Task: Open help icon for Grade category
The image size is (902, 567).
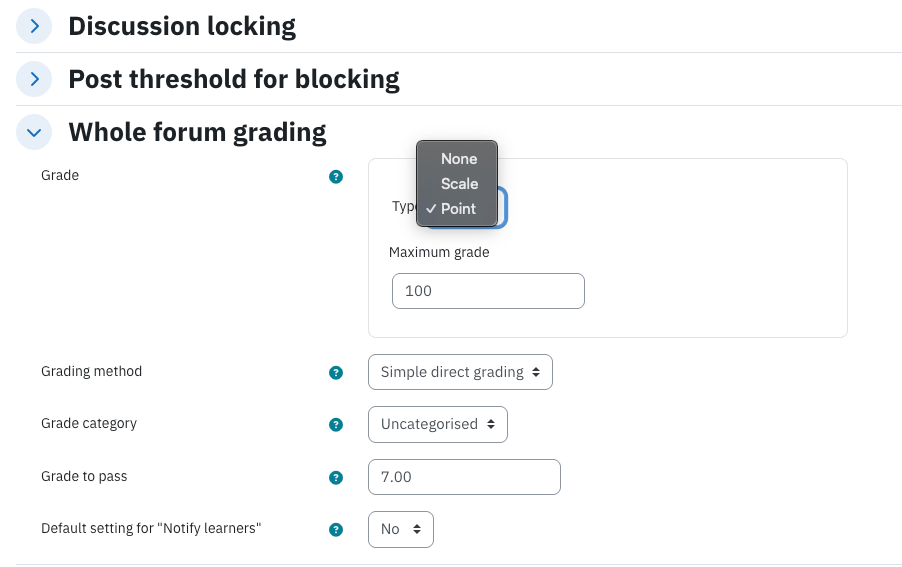Action: pos(336,424)
